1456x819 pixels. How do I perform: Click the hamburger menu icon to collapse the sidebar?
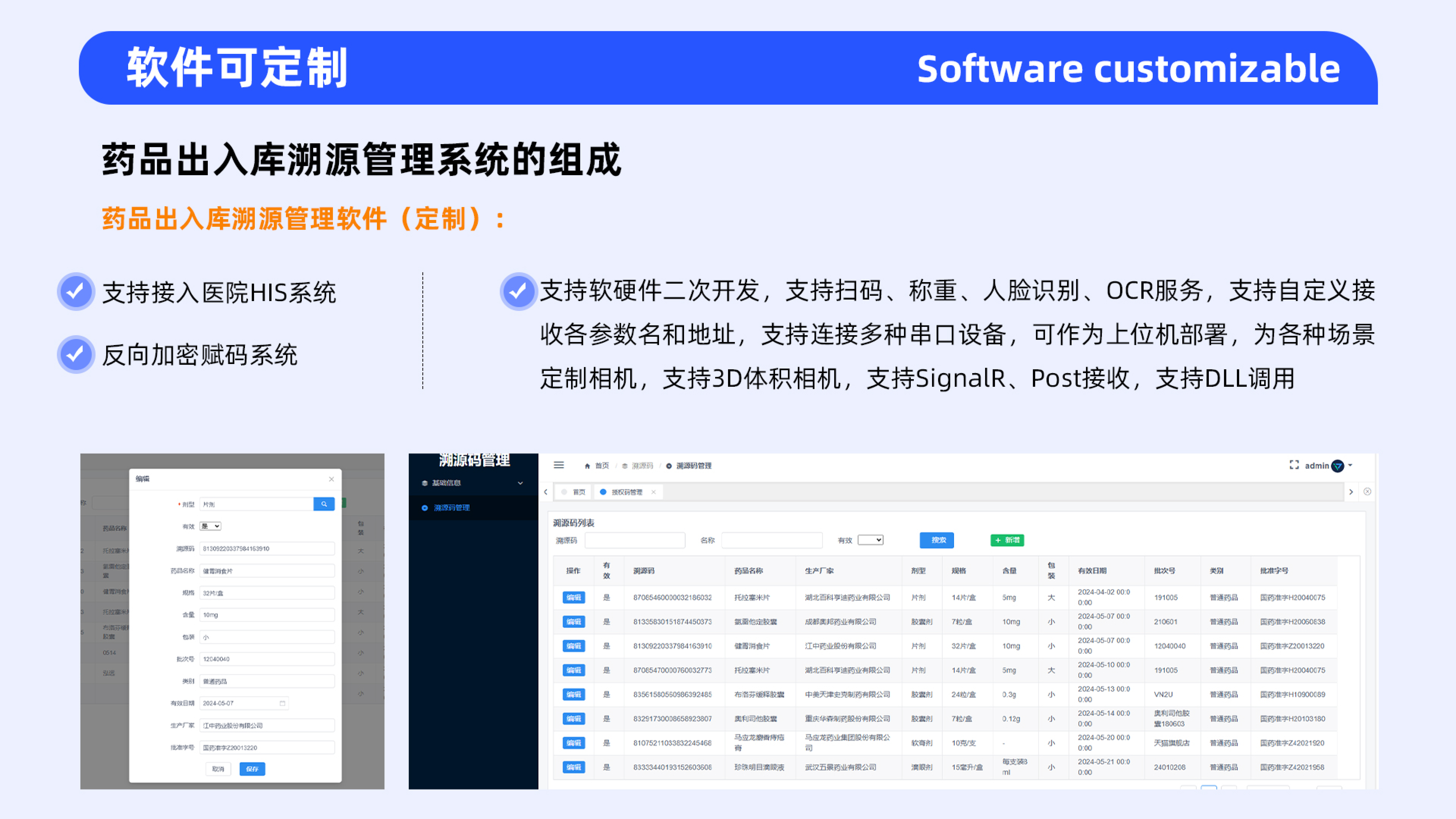point(558,465)
